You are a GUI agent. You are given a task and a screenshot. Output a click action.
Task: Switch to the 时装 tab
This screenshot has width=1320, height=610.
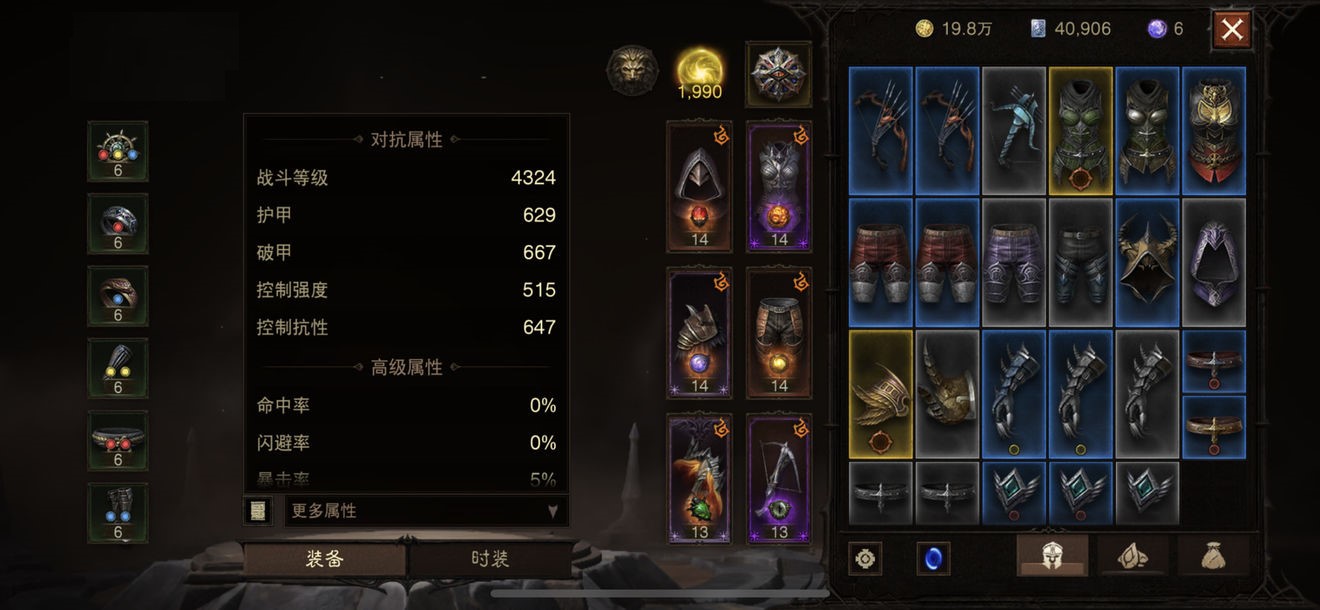point(490,559)
